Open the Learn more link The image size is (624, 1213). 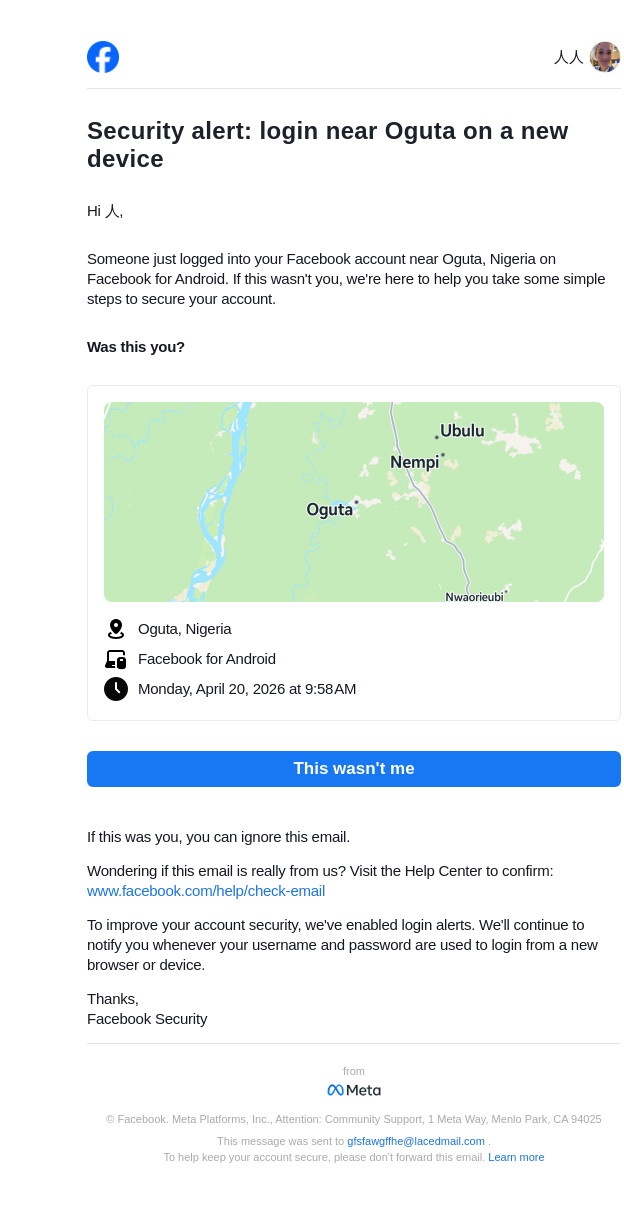(516, 1157)
